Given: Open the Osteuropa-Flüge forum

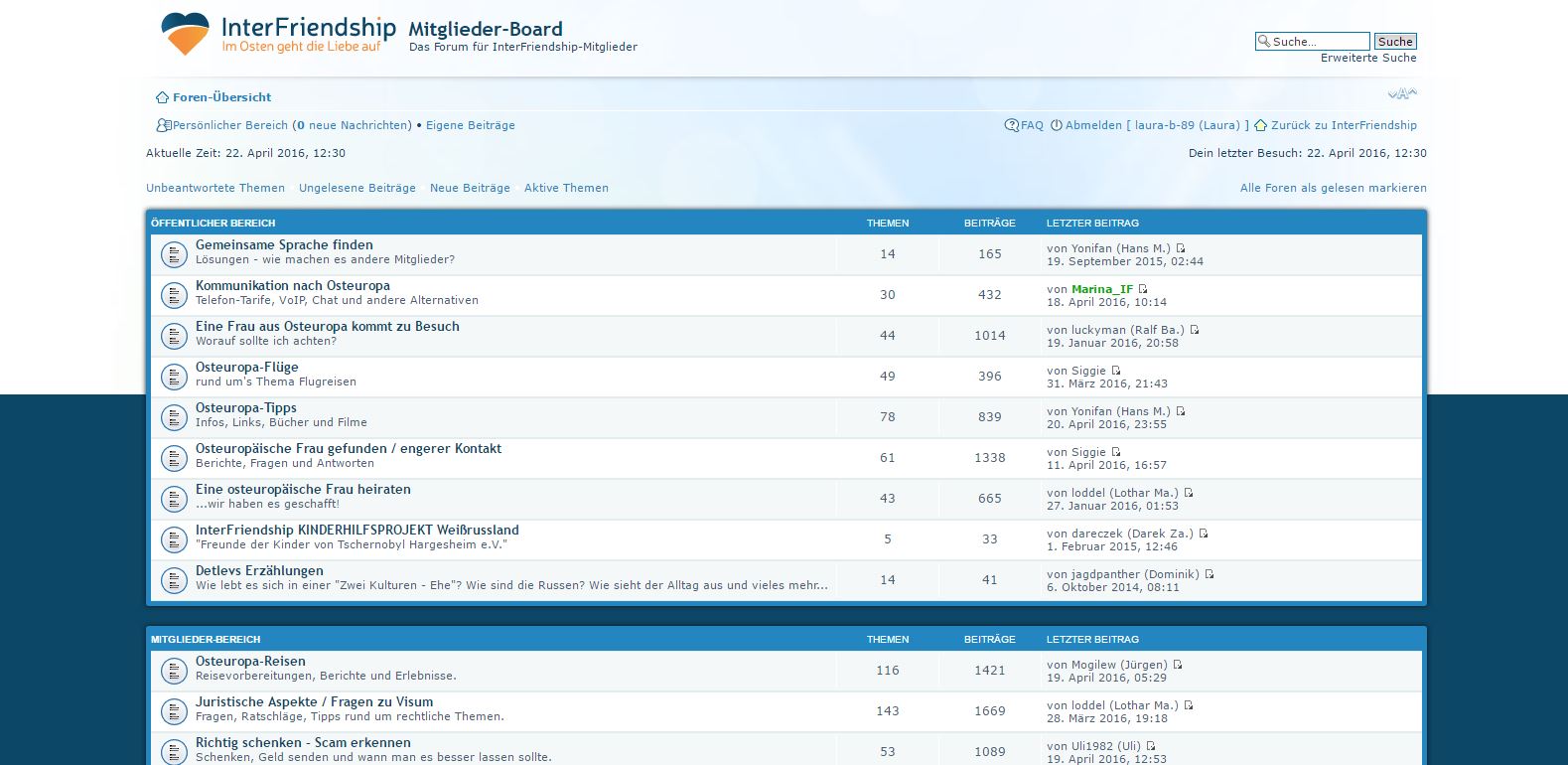Looking at the screenshot, I should pos(247,367).
